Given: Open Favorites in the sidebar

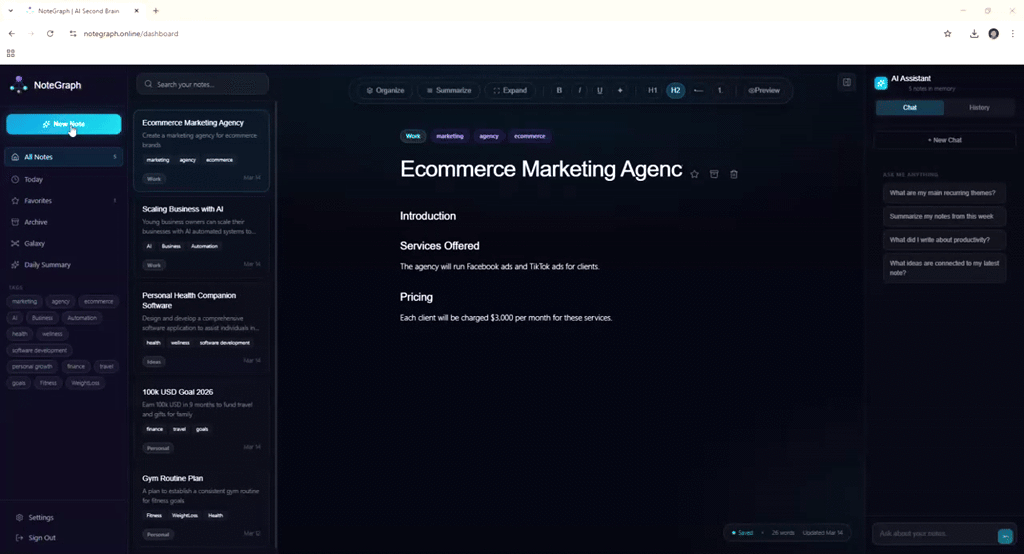Looking at the screenshot, I should pos(38,201).
